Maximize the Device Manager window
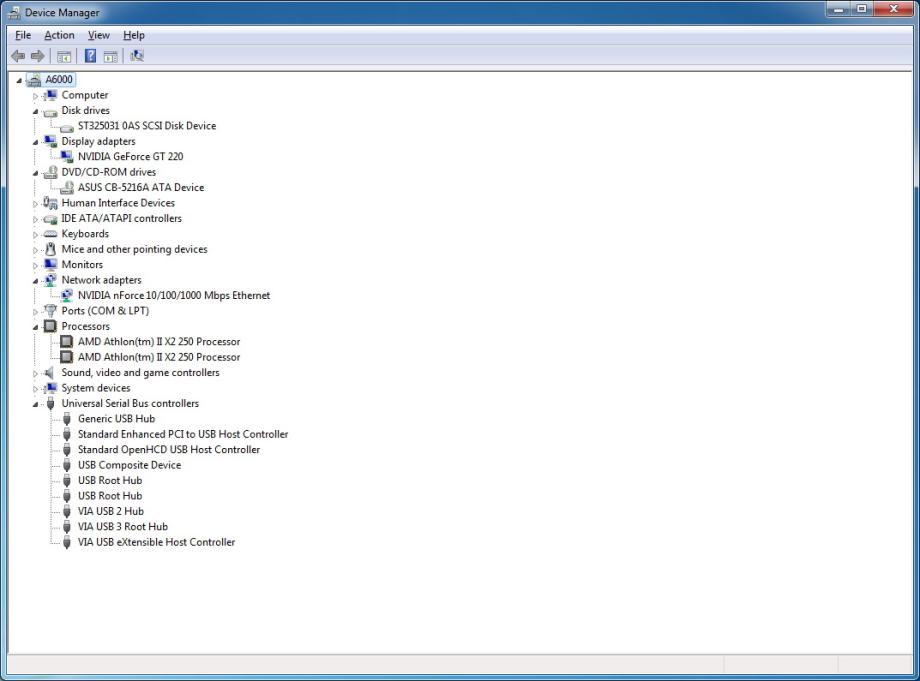Viewport: 920px width, 681px height. pyautogui.click(x=861, y=9)
